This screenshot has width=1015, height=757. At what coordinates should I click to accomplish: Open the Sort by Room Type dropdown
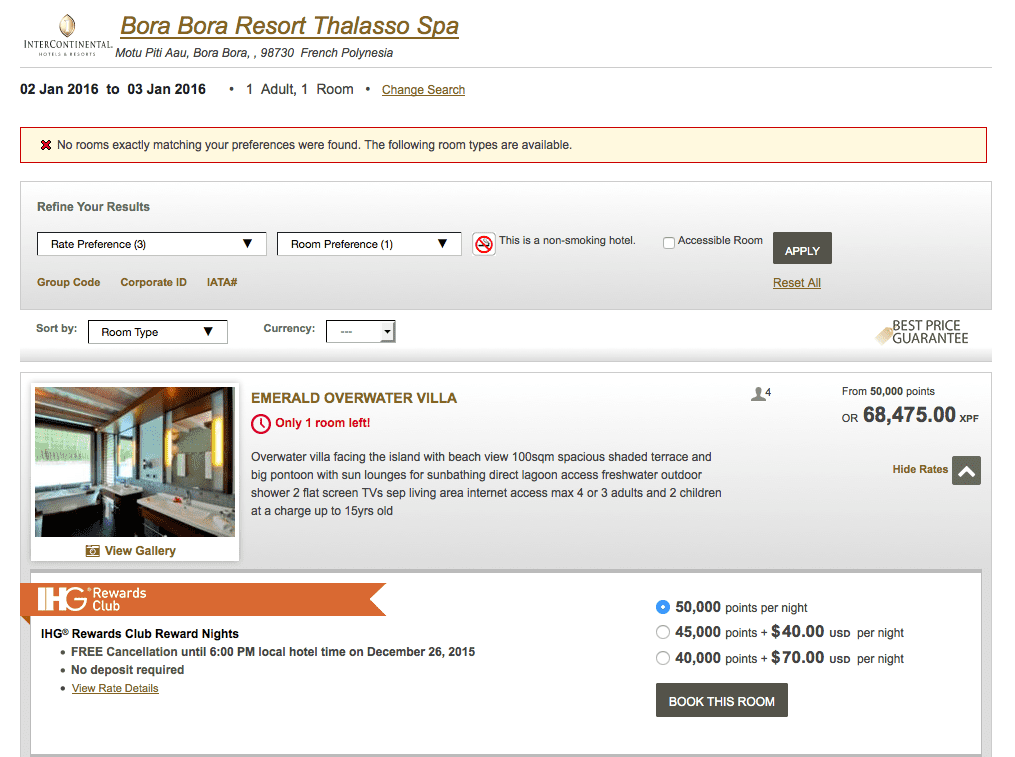157,332
